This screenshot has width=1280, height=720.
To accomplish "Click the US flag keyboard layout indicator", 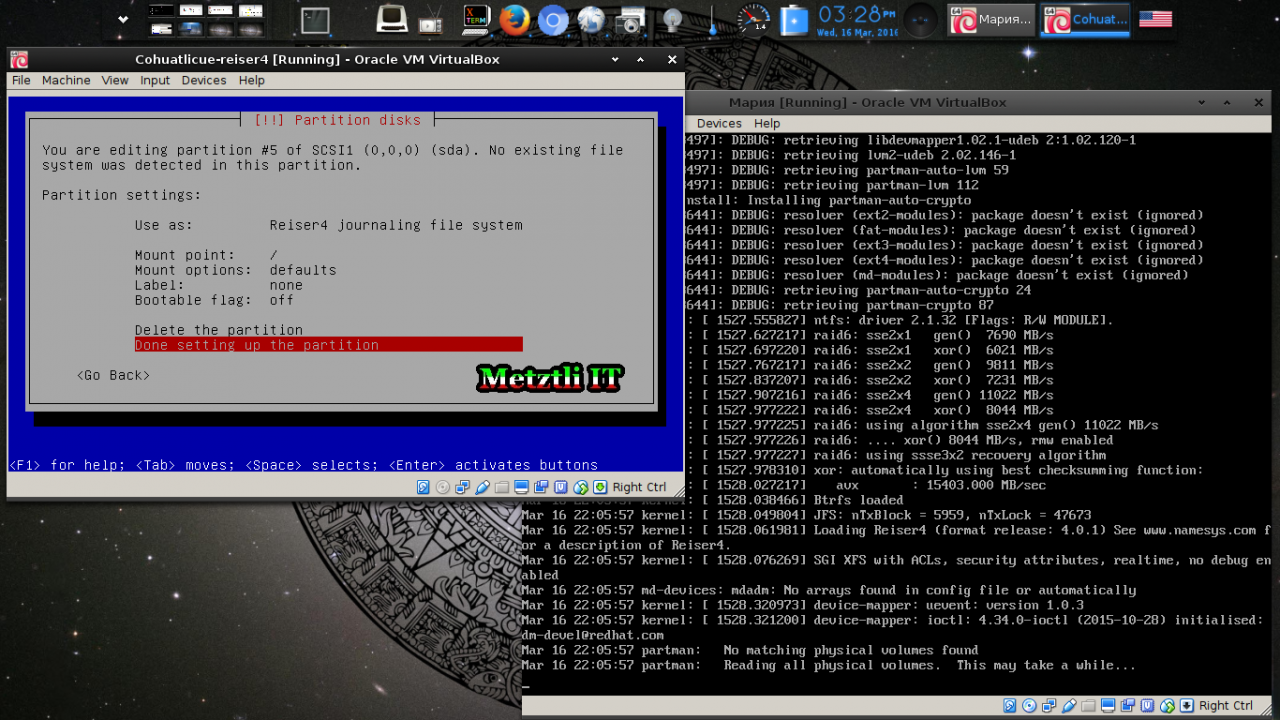I will [x=1155, y=19].
